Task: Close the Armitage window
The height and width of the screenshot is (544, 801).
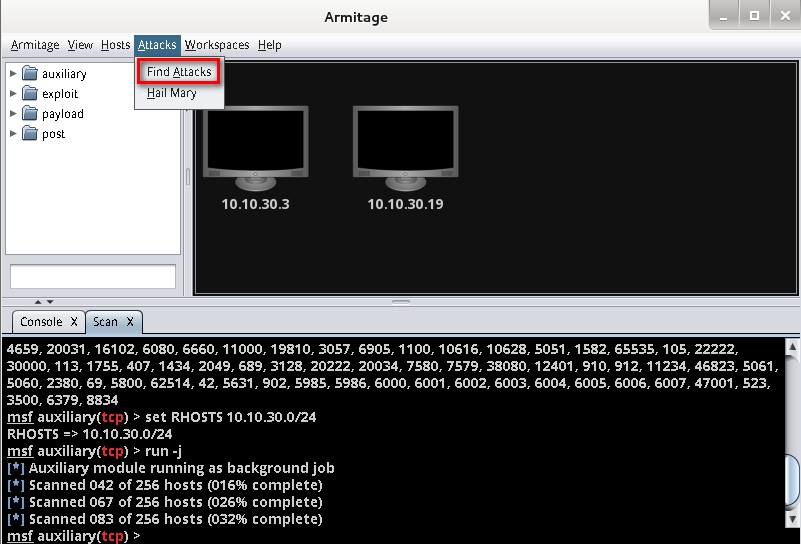Action: coord(786,15)
